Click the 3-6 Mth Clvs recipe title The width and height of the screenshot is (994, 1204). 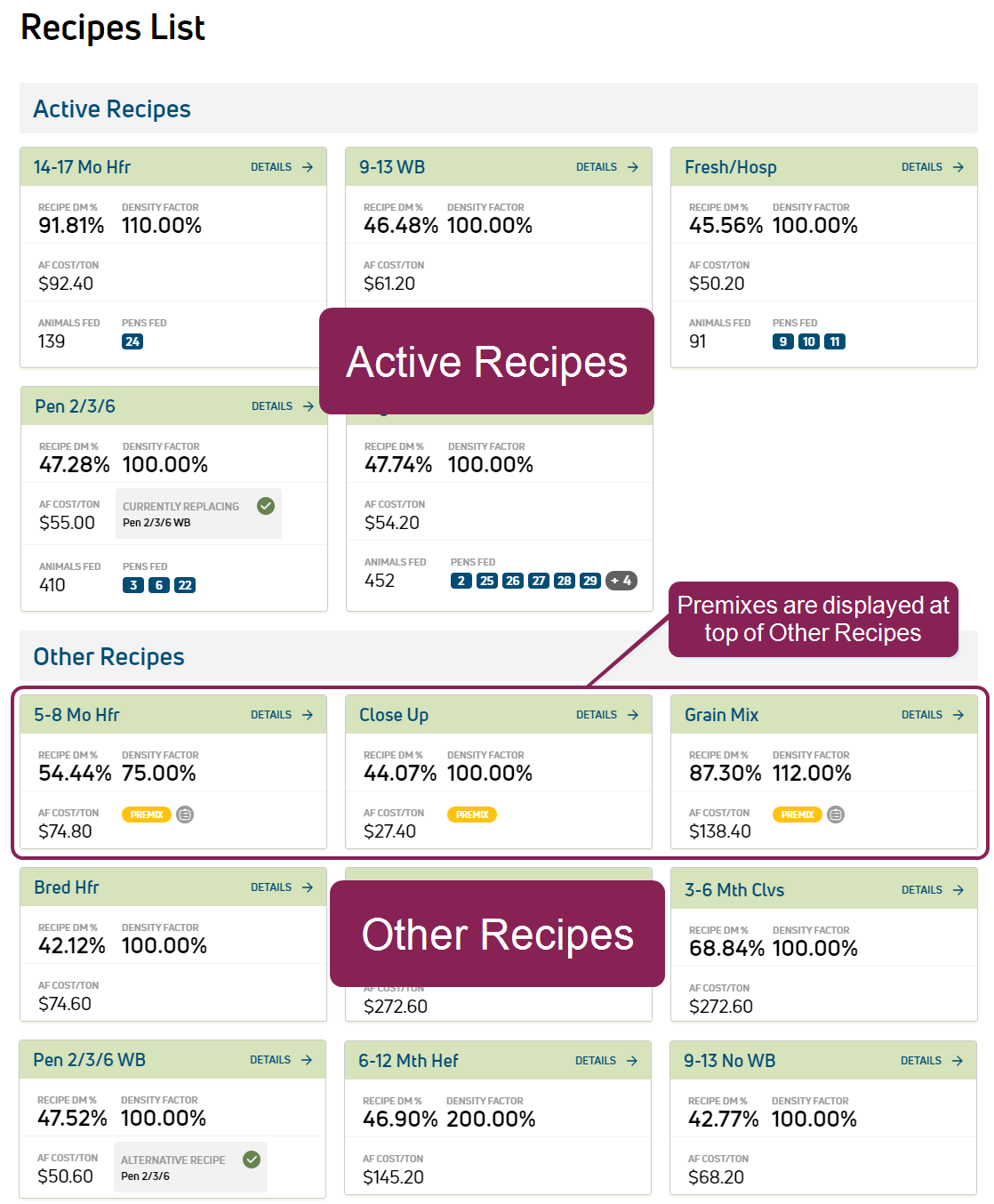click(734, 890)
